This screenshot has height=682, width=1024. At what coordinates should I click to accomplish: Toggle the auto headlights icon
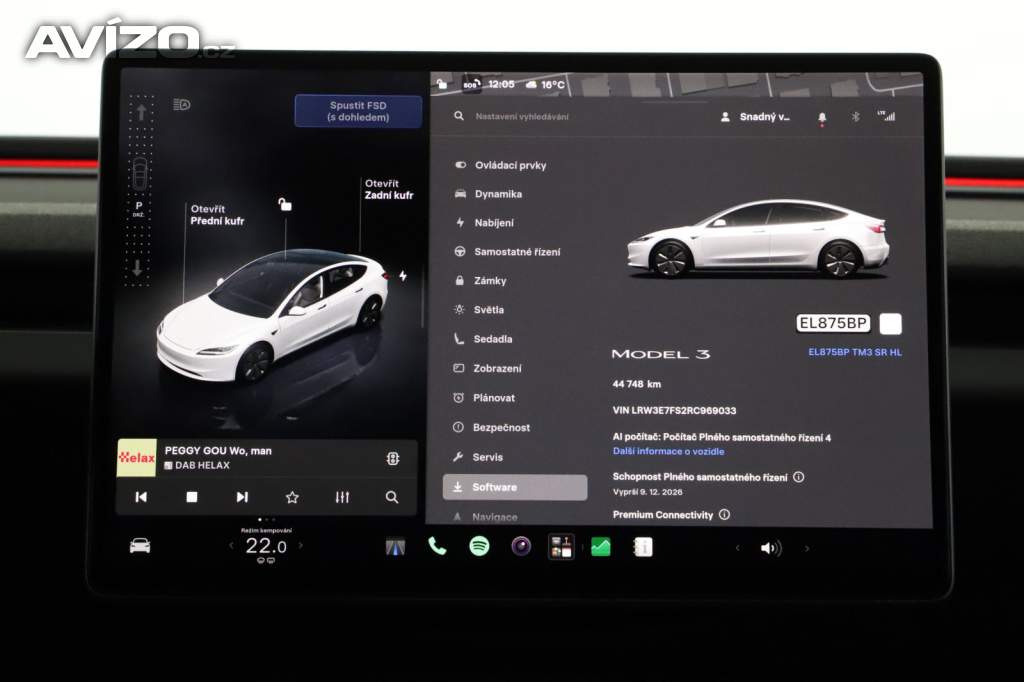tap(182, 105)
